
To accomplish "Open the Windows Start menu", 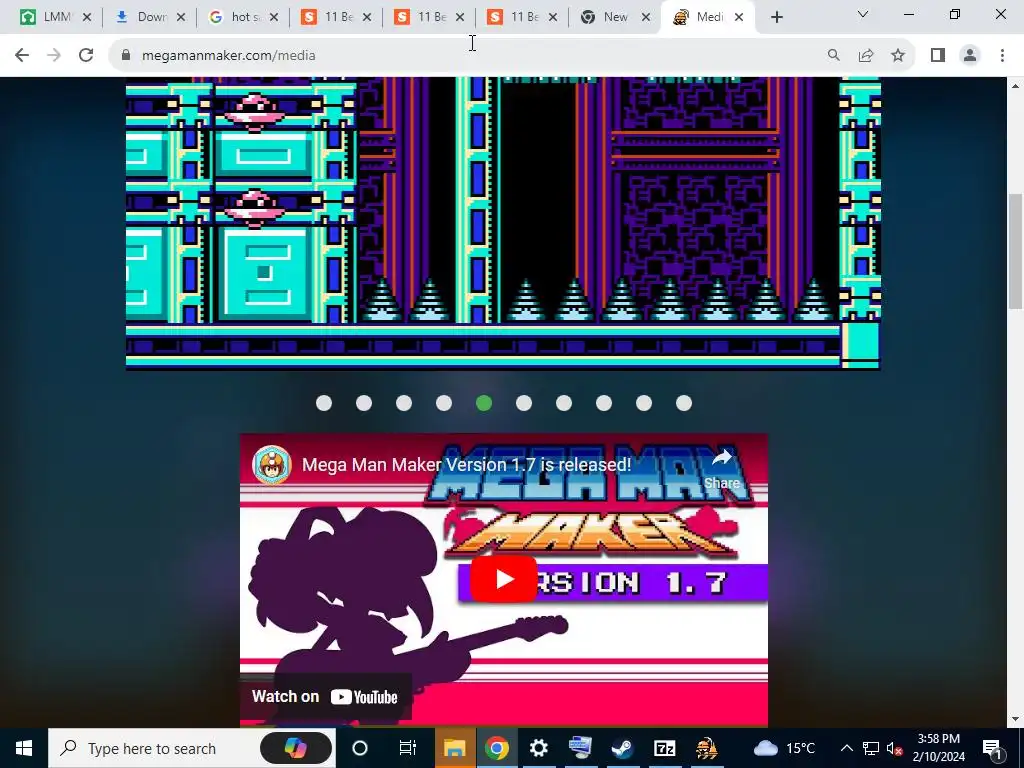I will (x=24, y=748).
